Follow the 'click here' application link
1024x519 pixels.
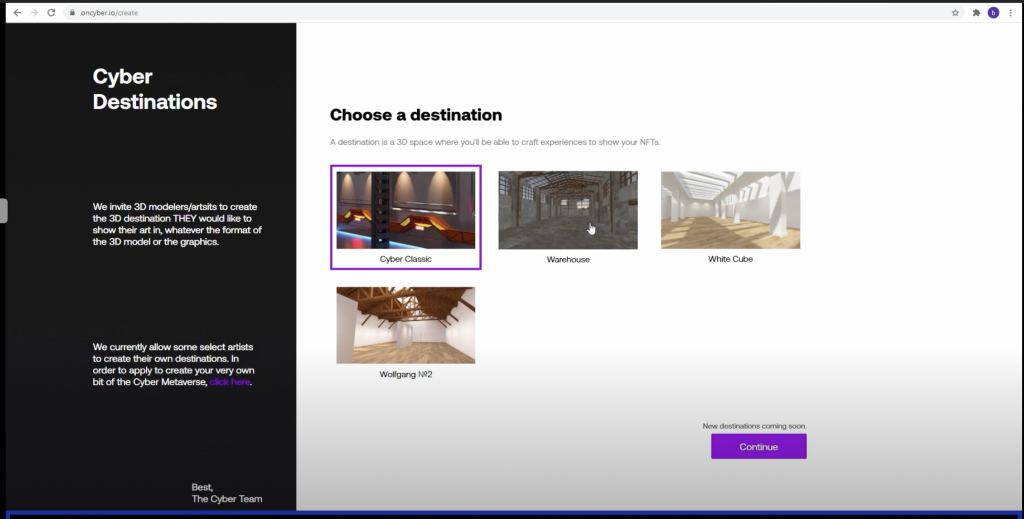tap(230, 382)
